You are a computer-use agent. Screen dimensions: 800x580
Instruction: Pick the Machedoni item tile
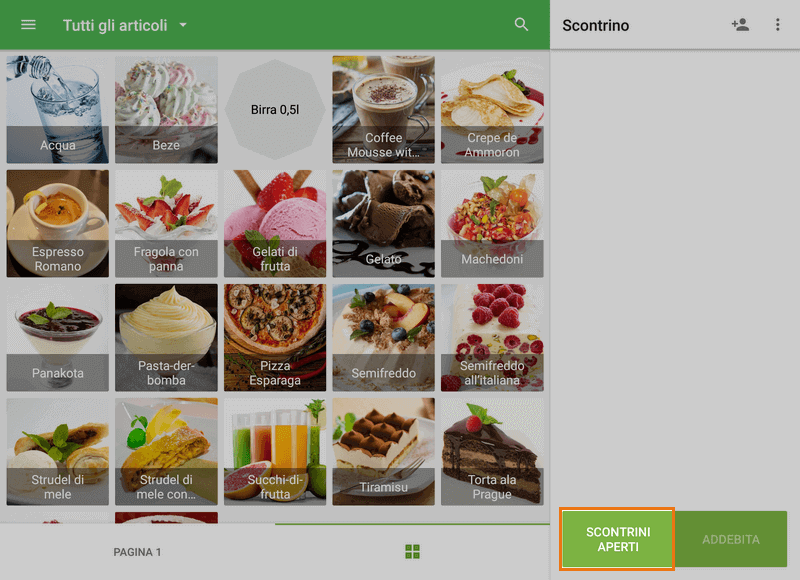click(492, 223)
